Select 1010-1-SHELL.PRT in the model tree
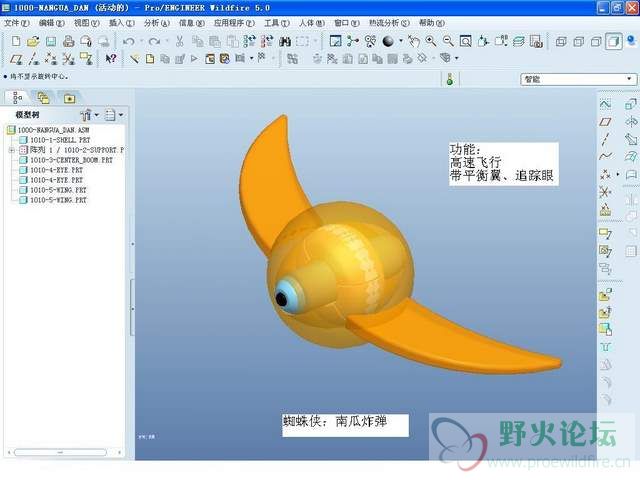 (55, 140)
